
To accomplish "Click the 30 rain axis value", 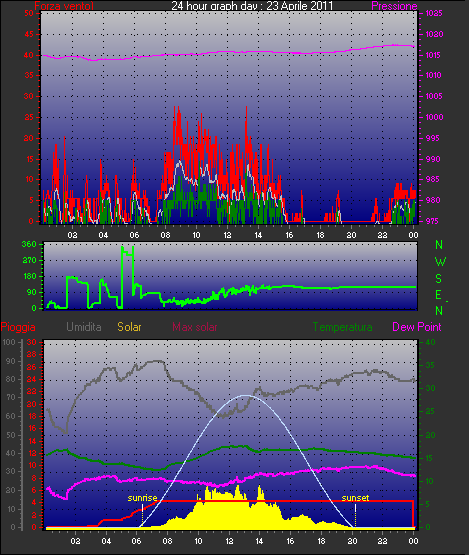I will 32,342.
